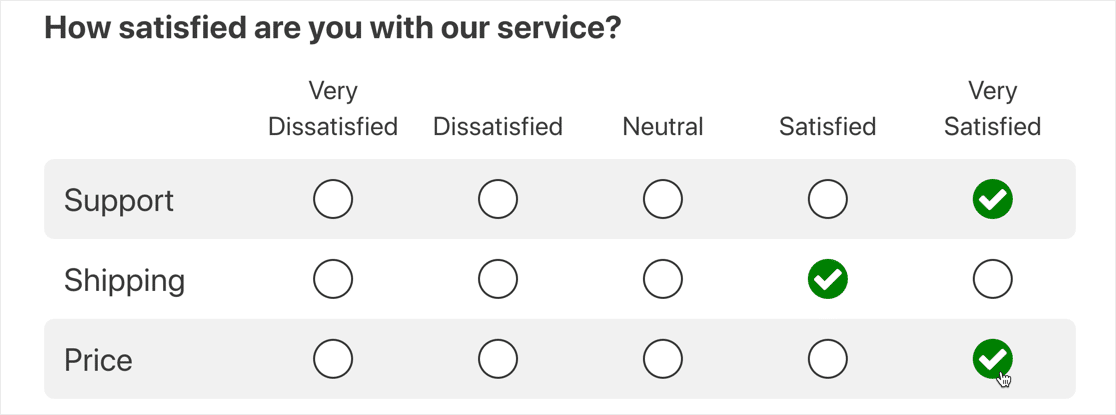Click the Price row label
The width and height of the screenshot is (1116, 415).
[98, 360]
